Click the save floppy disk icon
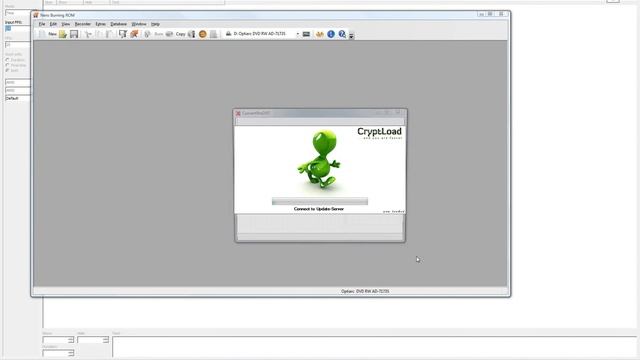Image resolution: width=640 pixels, height=360 pixels. (74, 34)
